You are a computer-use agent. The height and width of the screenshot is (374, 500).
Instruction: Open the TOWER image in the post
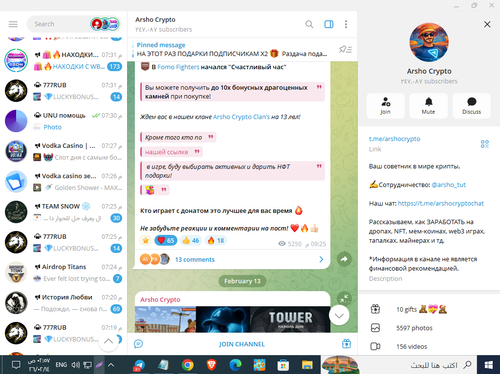(x=290, y=319)
